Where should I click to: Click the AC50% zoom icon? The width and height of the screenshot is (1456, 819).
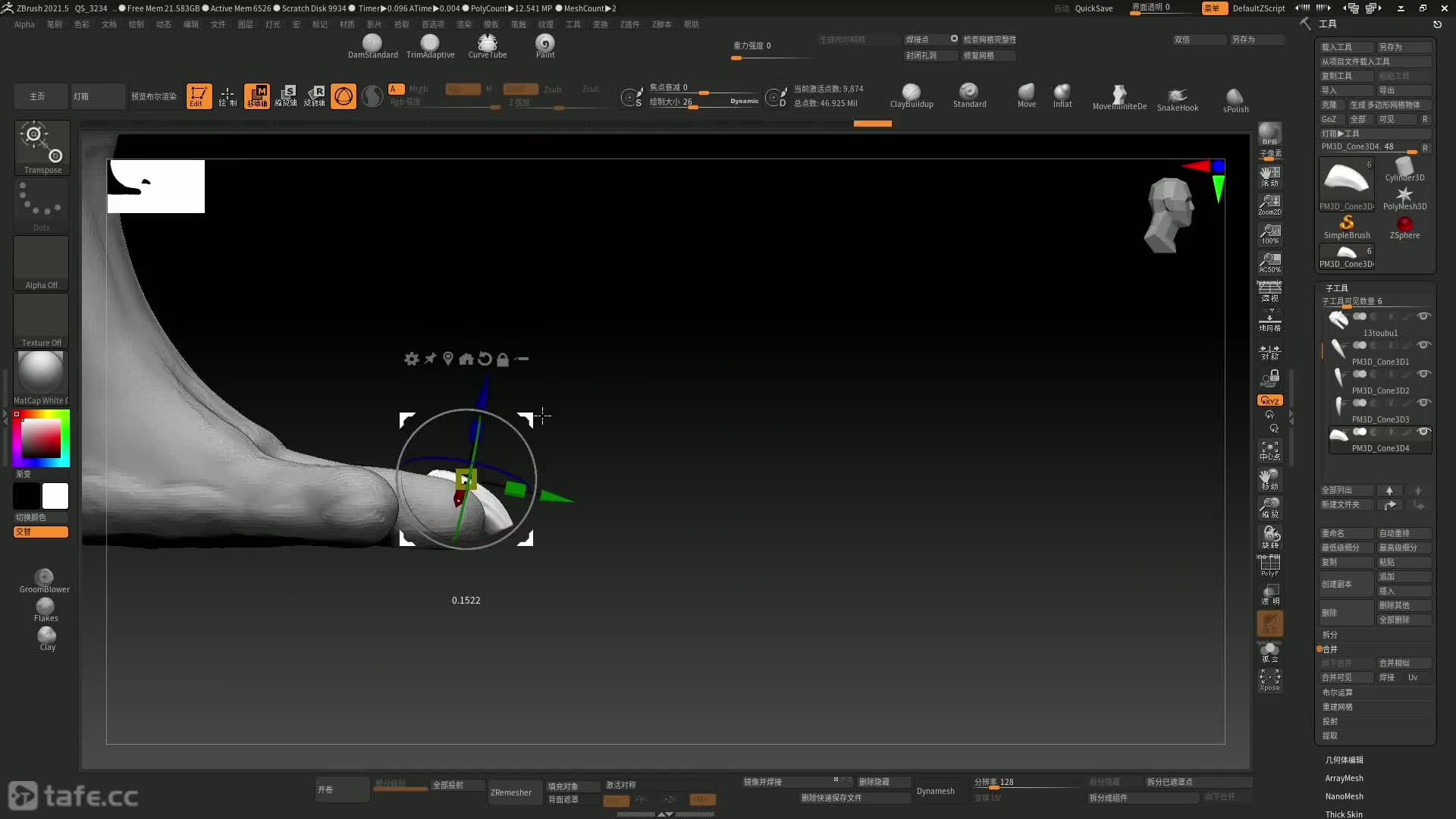[1269, 262]
